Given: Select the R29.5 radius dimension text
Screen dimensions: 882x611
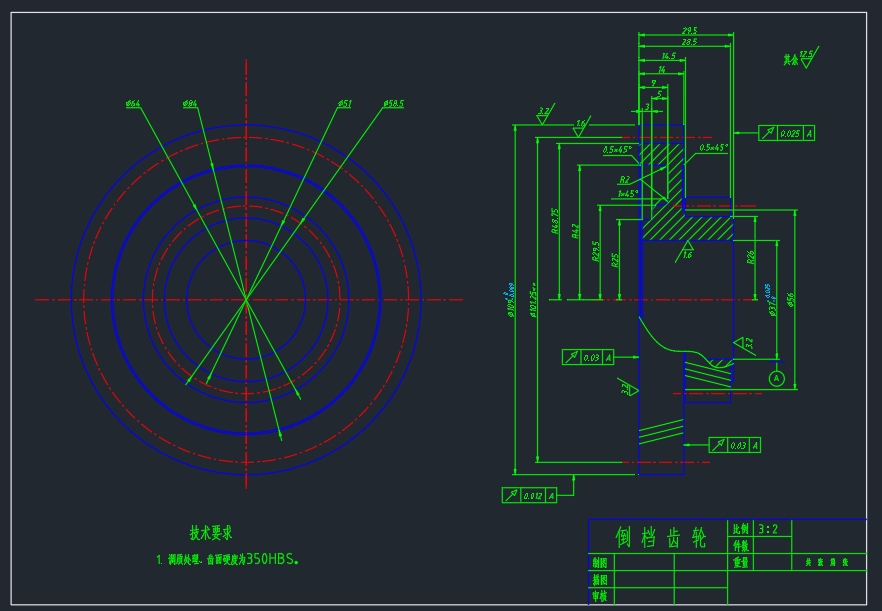Looking at the screenshot, I should click(596, 251).
